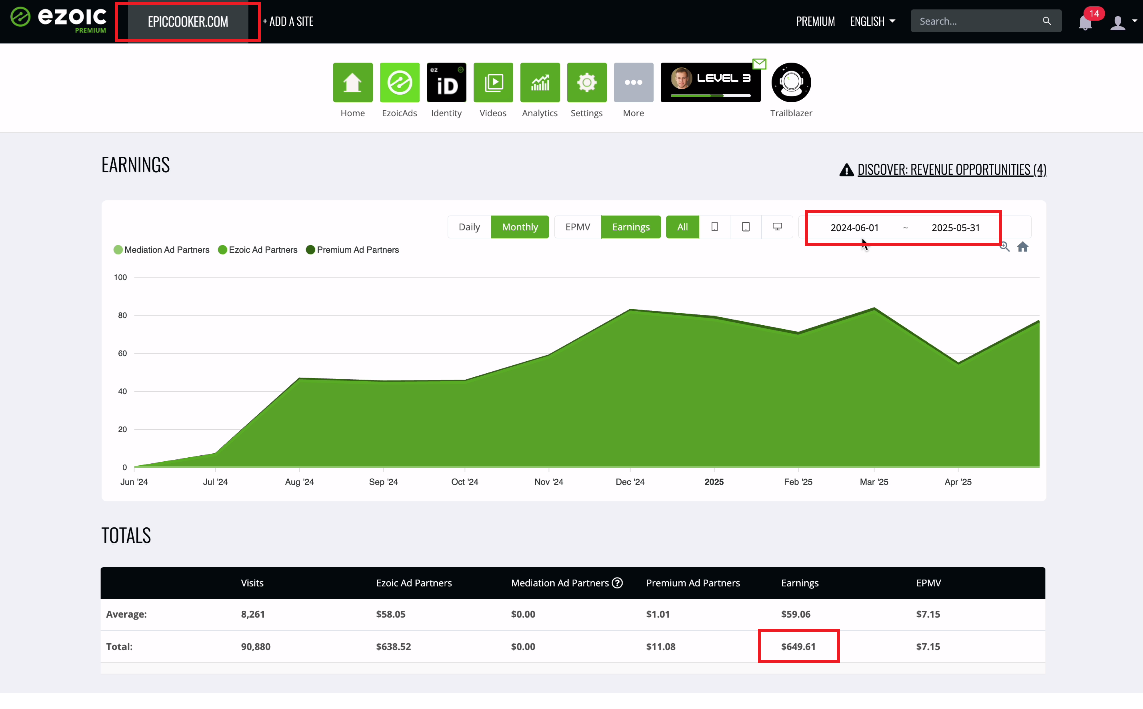Click total Premium Ad Partners $11.08
Image resolution: width=1143 pixels, height=709 pixels.
[x=661, y=646]
